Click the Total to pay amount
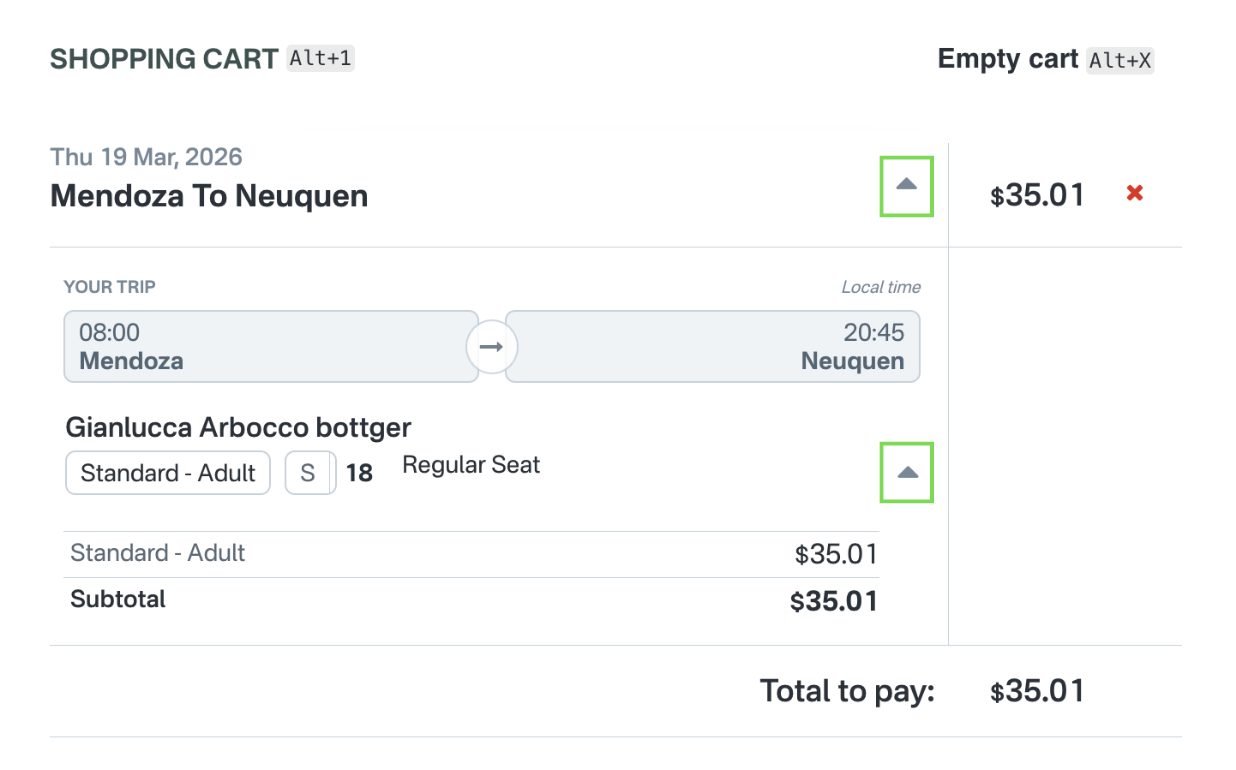Image resolution: width=1236 pixels, height=770 pixels. pos(1037,691)
